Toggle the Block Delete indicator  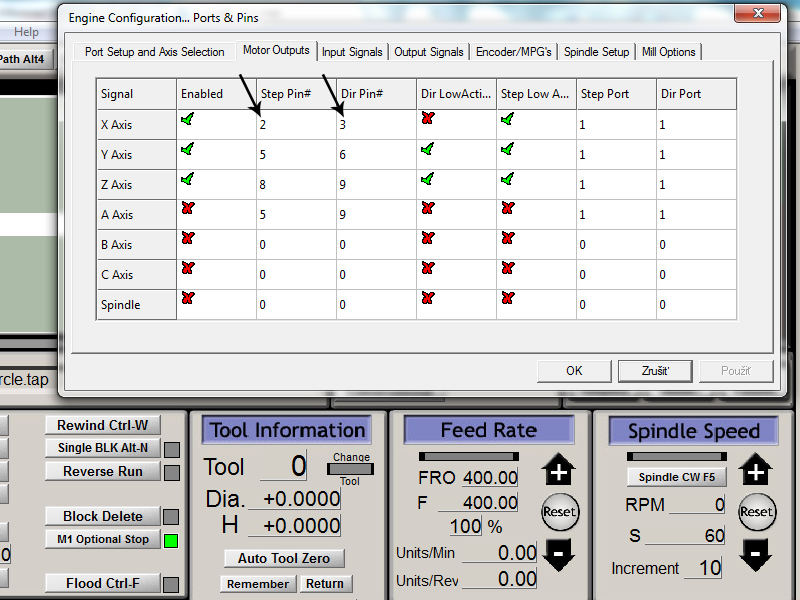[171, 517]
